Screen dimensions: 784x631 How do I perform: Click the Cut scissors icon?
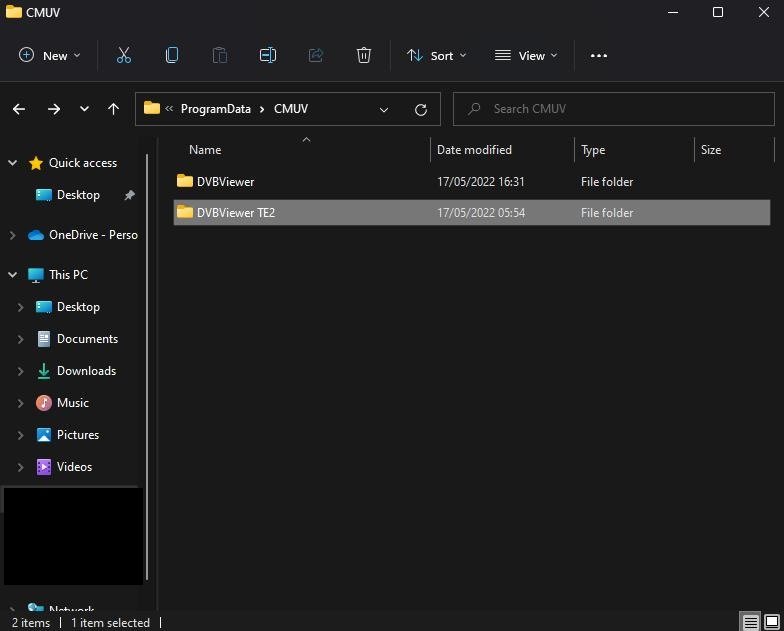(x=124, y=56)
